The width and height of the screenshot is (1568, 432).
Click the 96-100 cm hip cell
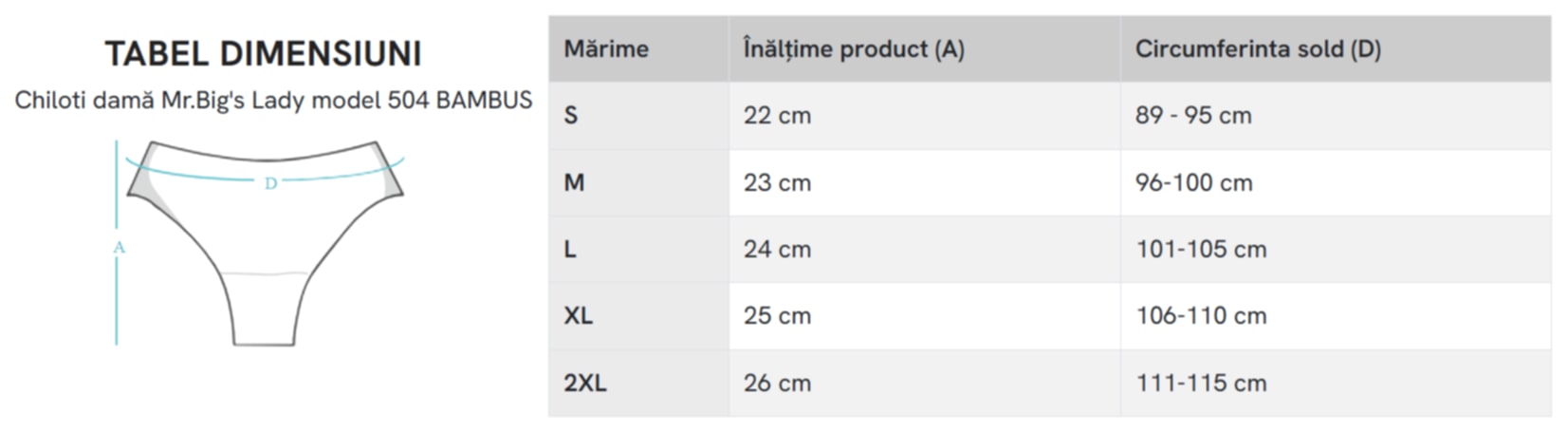1193,182
